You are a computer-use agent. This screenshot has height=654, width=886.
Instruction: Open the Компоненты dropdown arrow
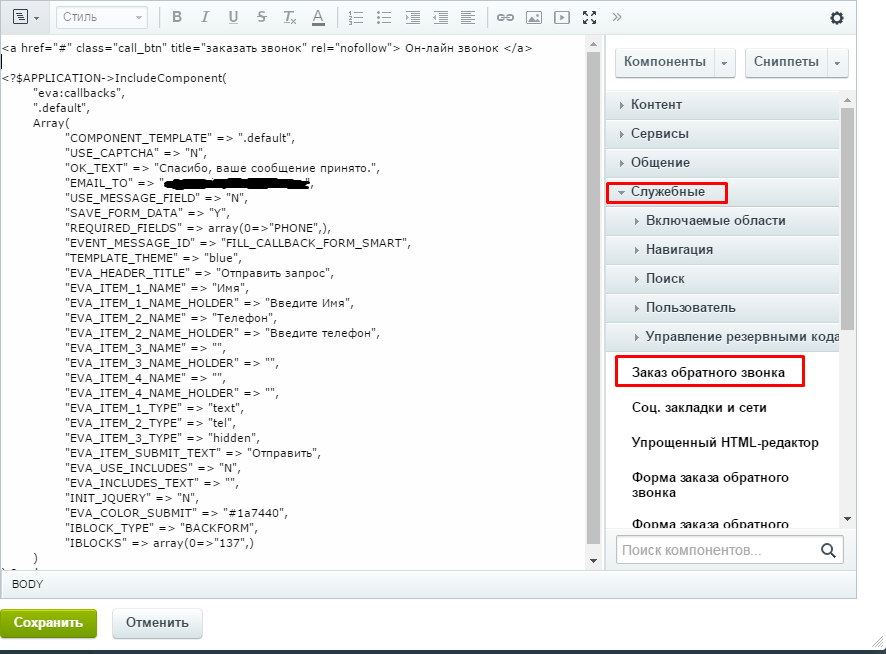pos(724,62)
